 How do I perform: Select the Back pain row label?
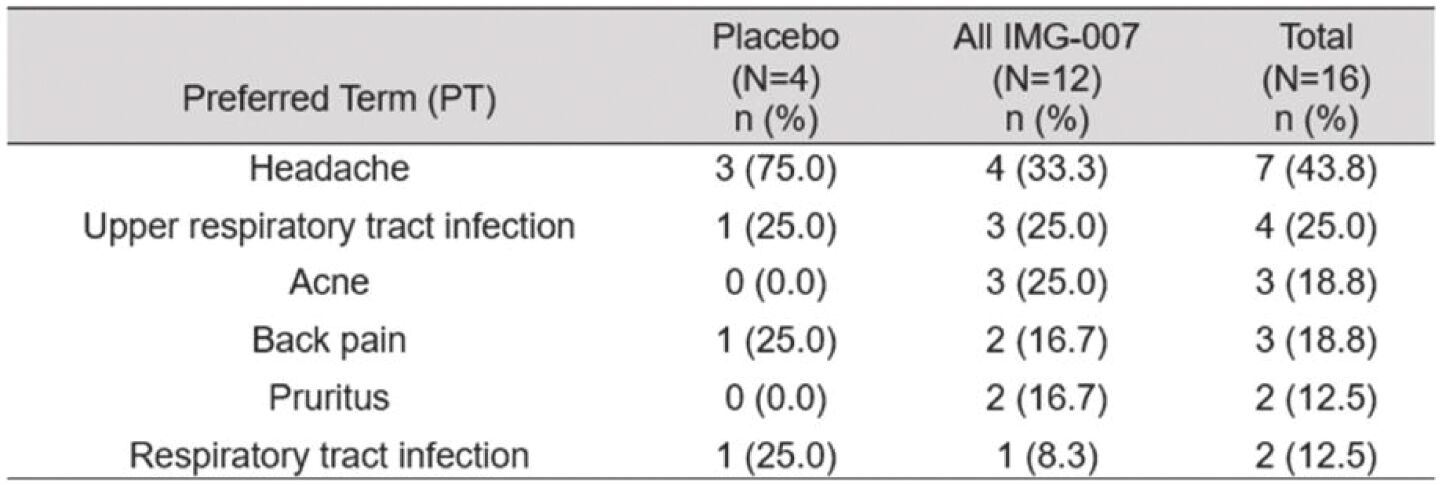pyautogui.click(x=329, y=341)
